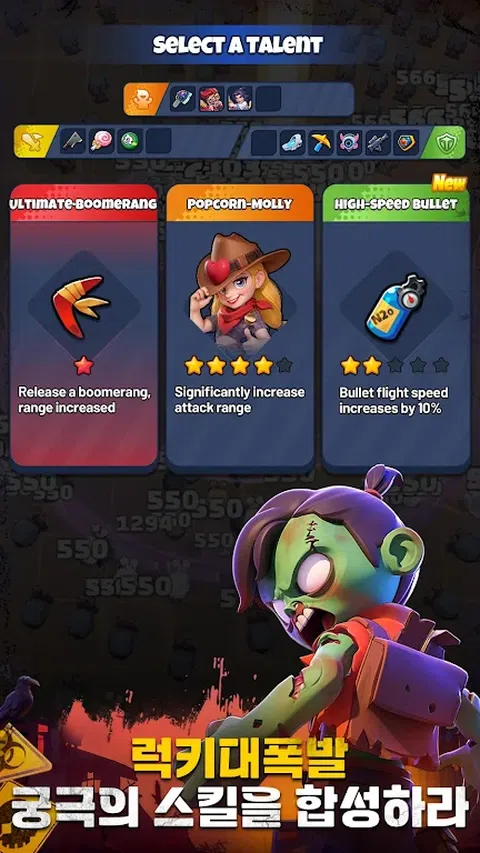Click the axe skill icon
The width and height of the screenshot is (480, 853).
coord(72,141)
